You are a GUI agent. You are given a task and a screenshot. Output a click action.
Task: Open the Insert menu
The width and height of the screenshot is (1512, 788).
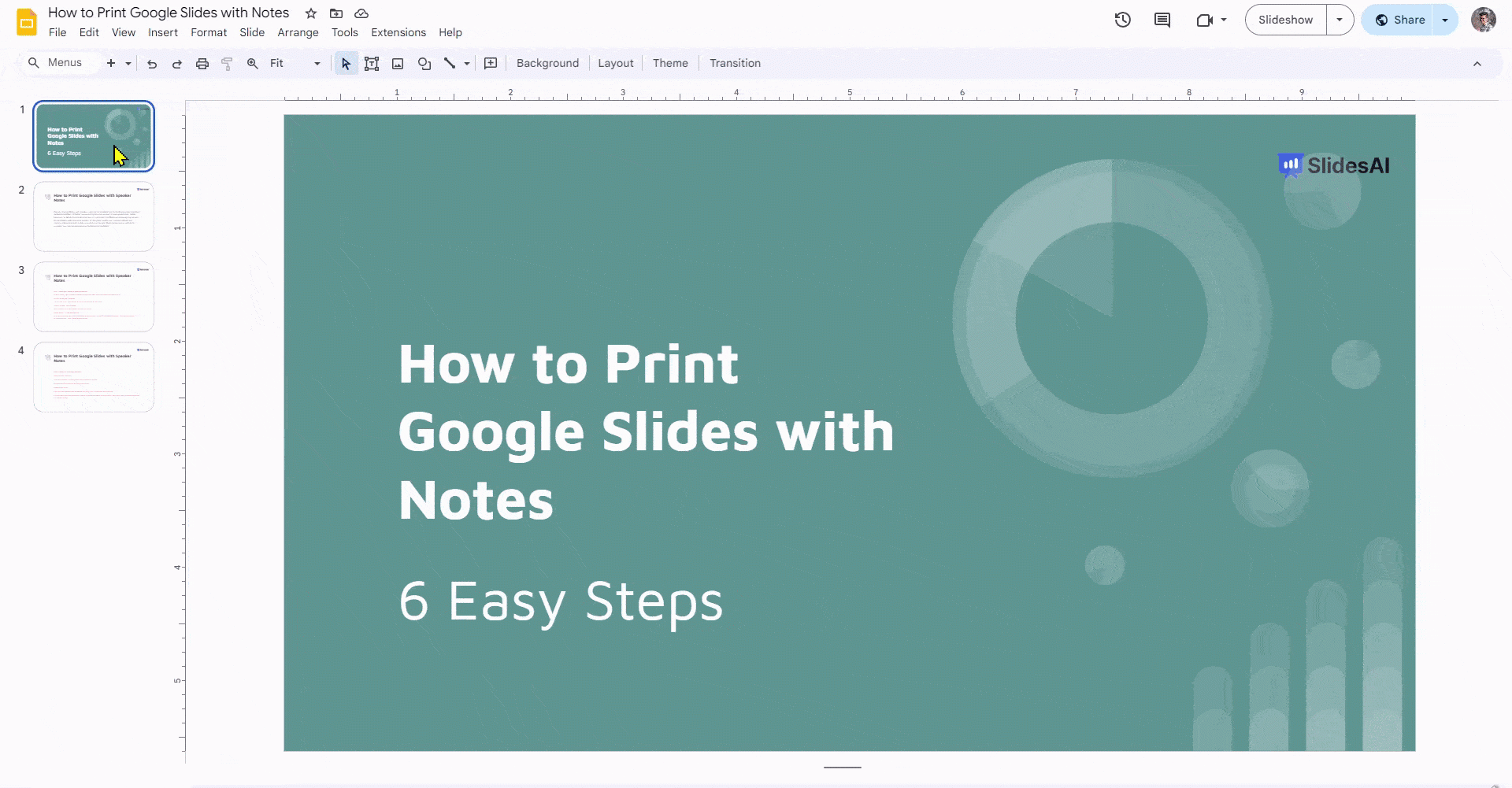(x=163, y=32)
